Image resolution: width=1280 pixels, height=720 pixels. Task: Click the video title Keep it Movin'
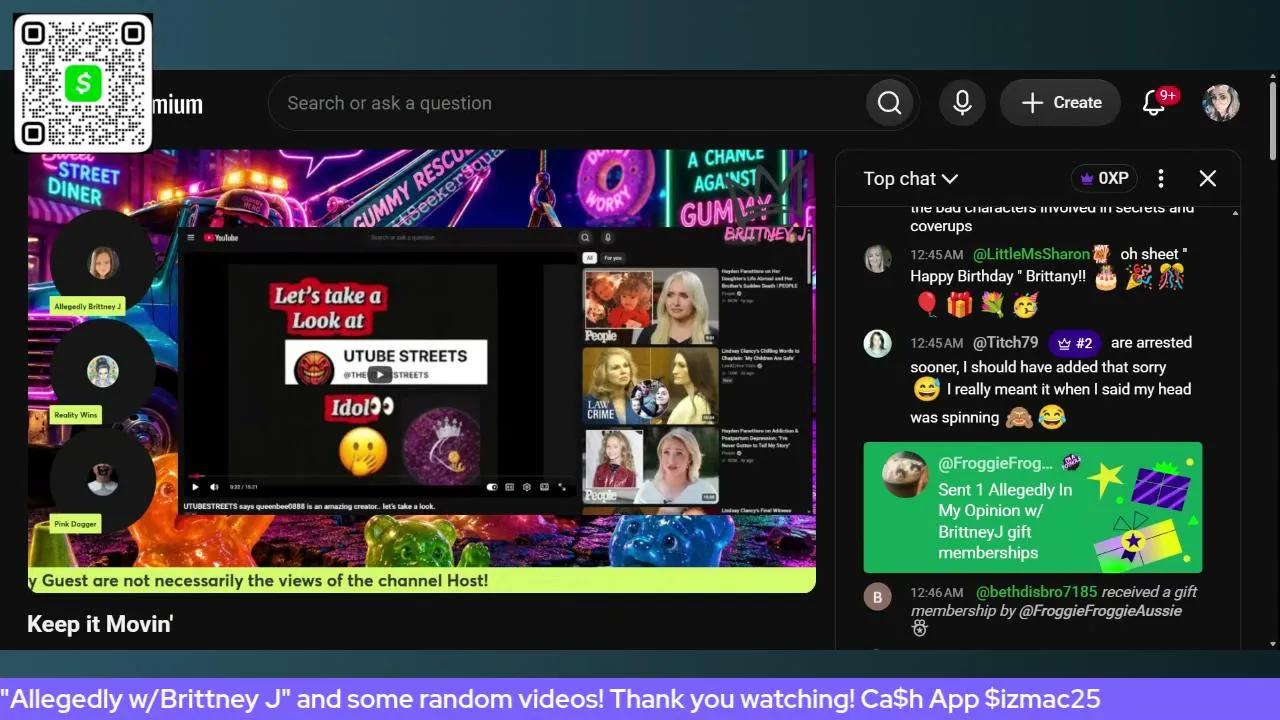pos(100,625)
